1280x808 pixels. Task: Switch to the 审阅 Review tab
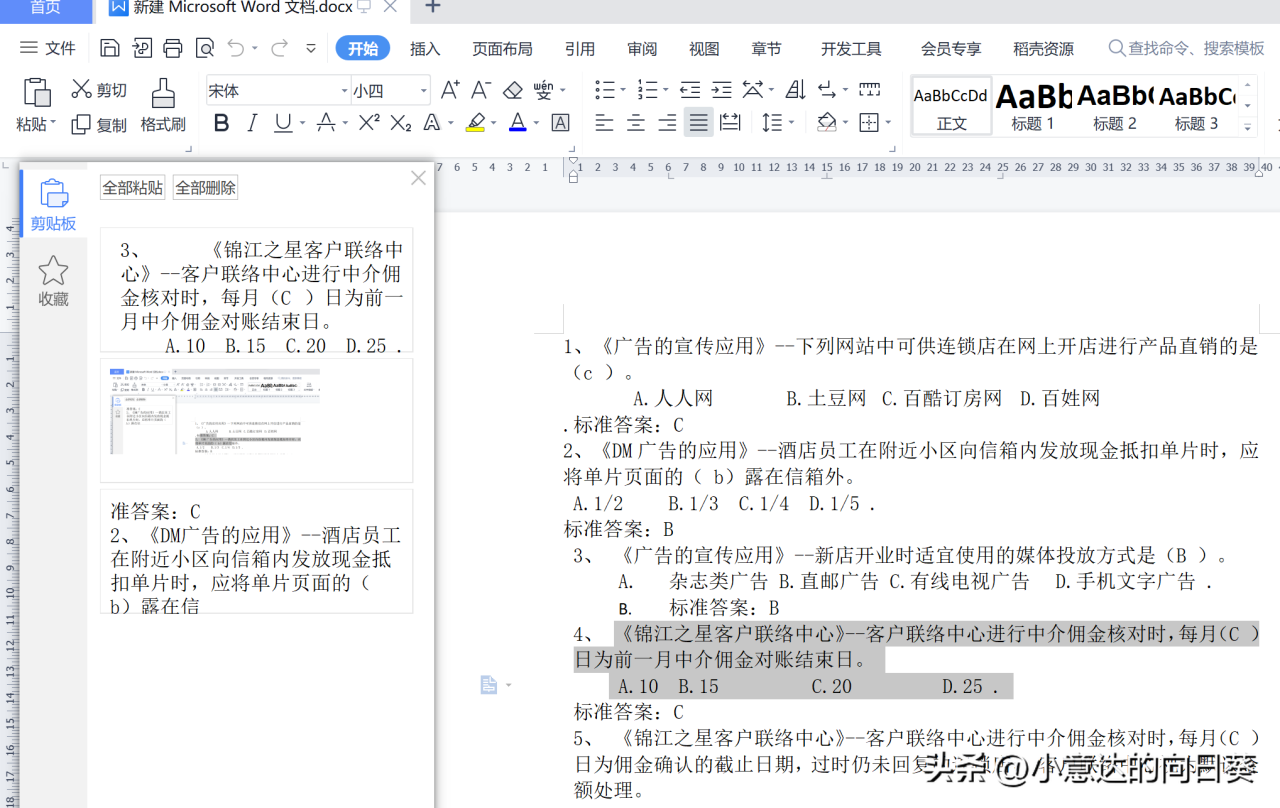[642, 48]
